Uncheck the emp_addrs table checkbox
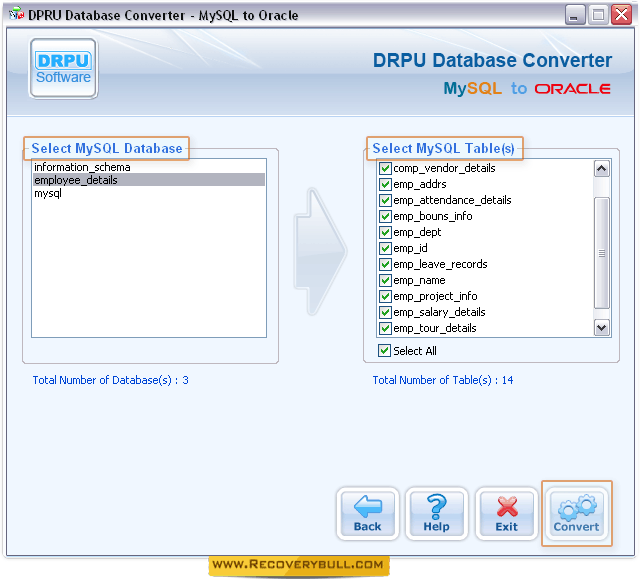 click(385, 184)
